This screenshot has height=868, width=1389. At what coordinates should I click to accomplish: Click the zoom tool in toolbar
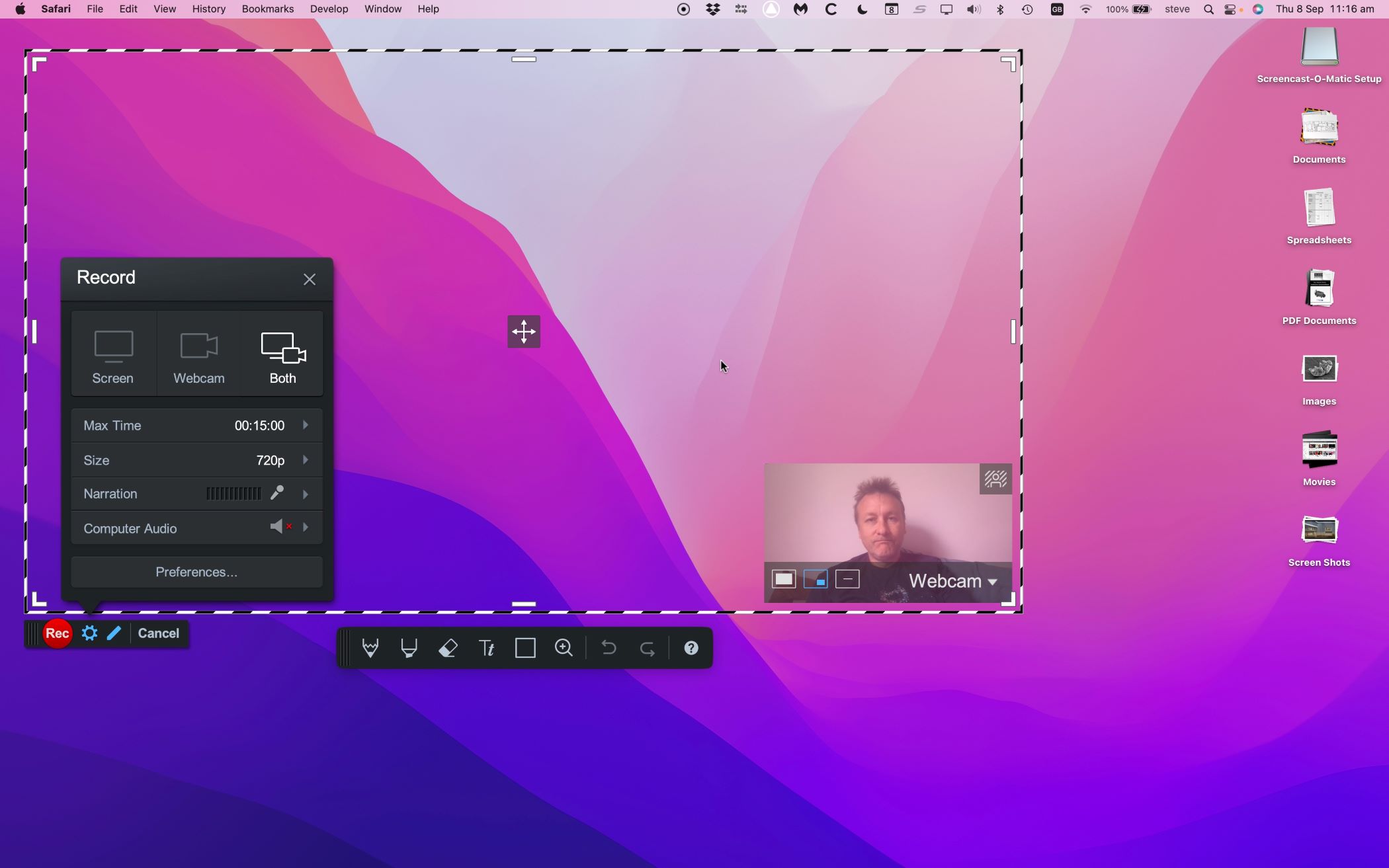point(564,648)
